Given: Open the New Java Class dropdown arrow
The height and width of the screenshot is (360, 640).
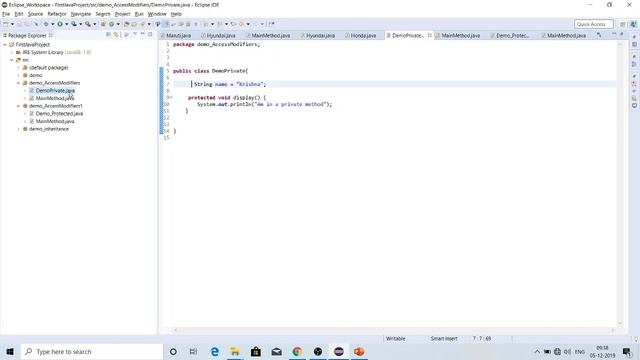Looking at the screenshot, I should click(x=118, y=24).
